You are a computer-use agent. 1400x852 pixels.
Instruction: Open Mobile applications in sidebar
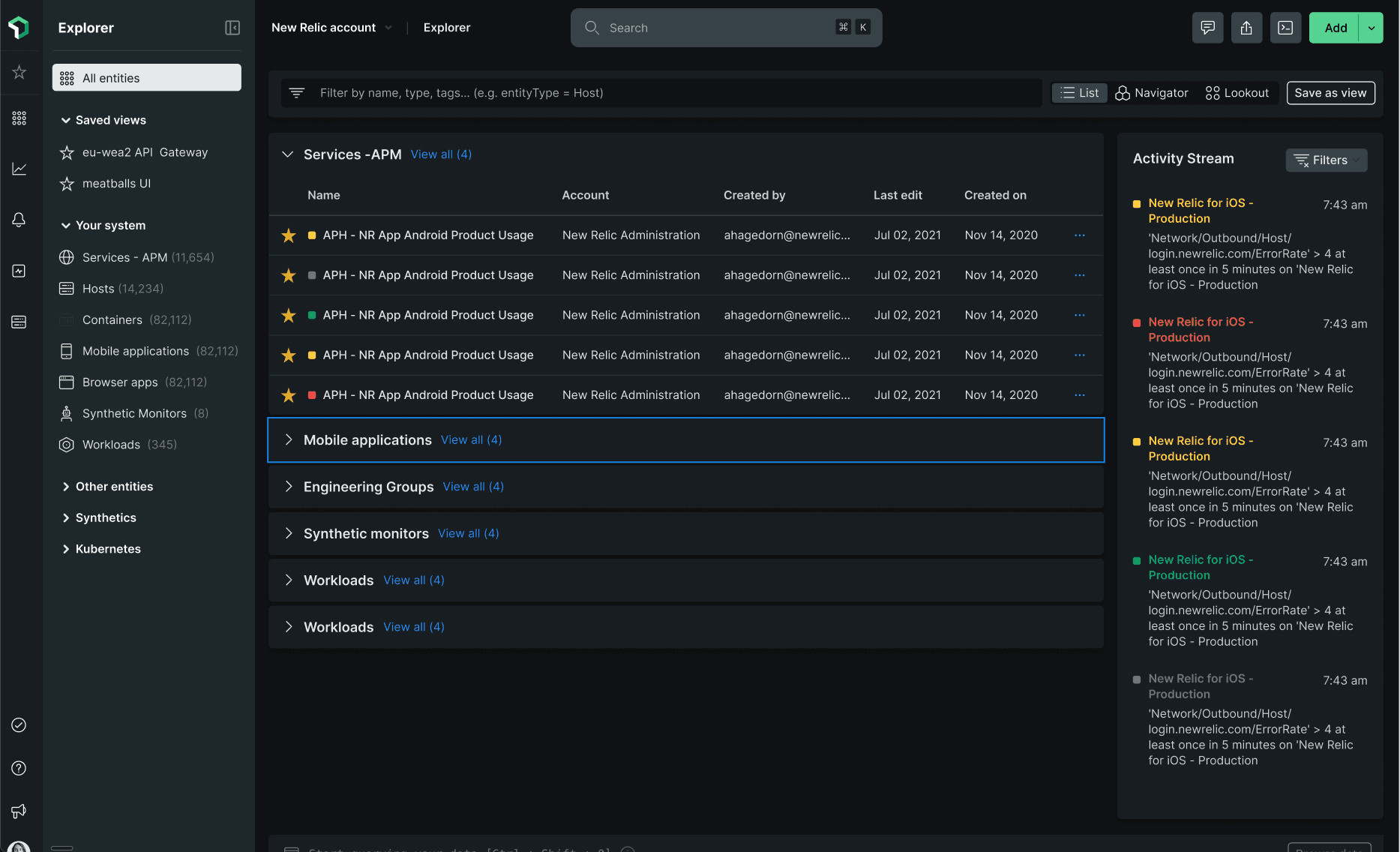(147, 351)
